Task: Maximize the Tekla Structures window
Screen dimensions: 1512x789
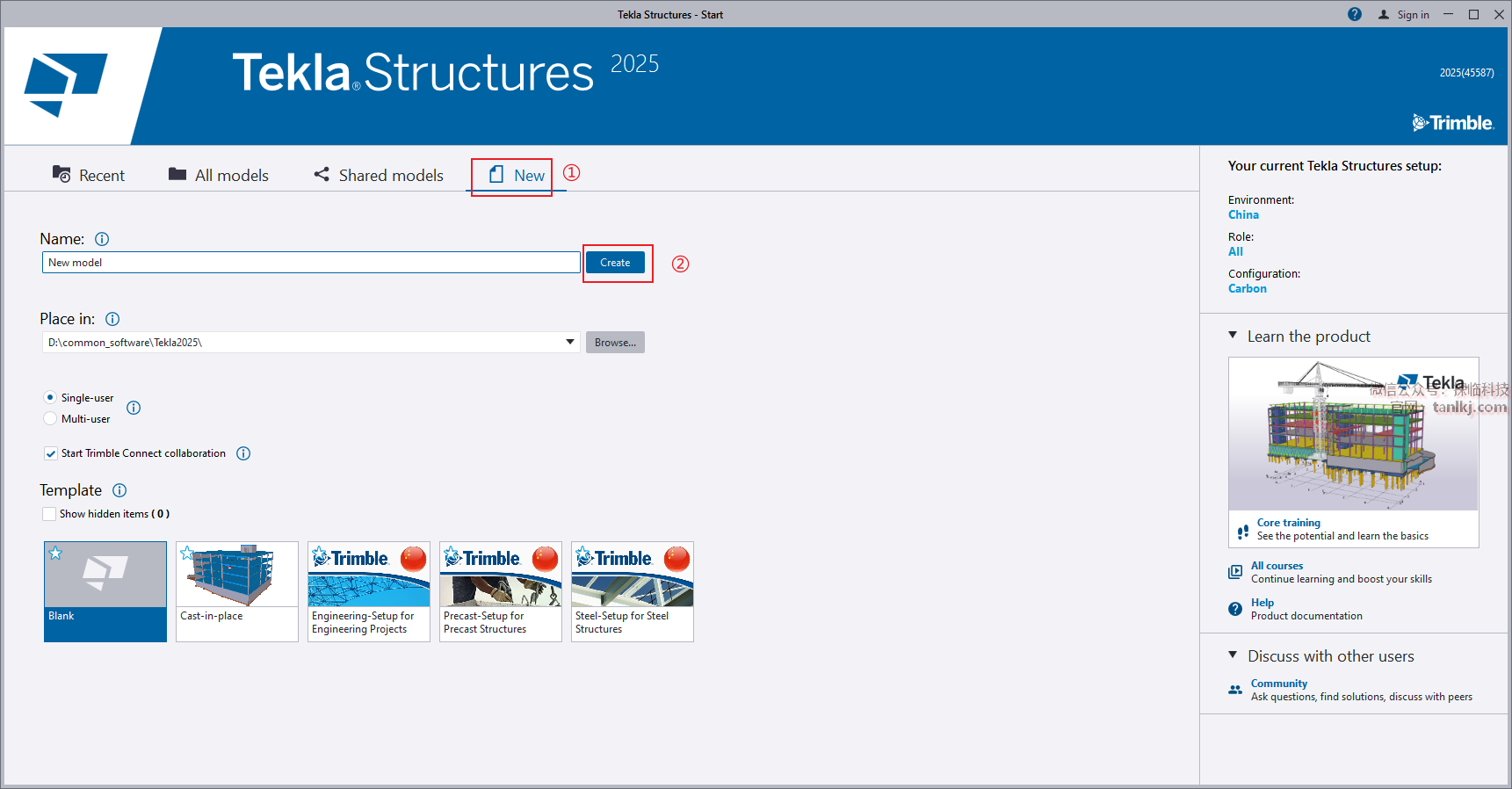Action: coord(1473,14)
